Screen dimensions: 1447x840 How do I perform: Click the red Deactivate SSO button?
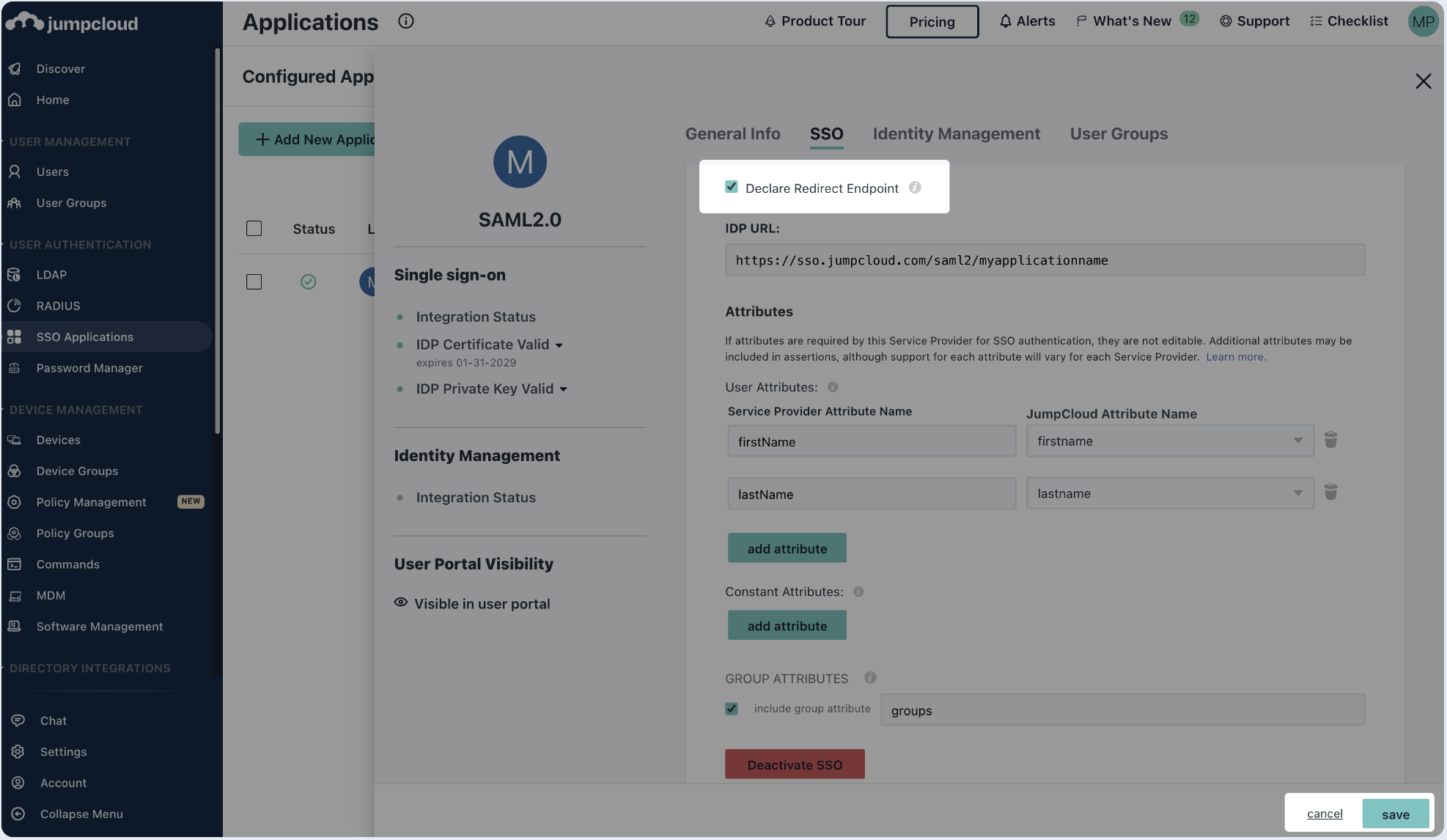(x=795, y=765)
